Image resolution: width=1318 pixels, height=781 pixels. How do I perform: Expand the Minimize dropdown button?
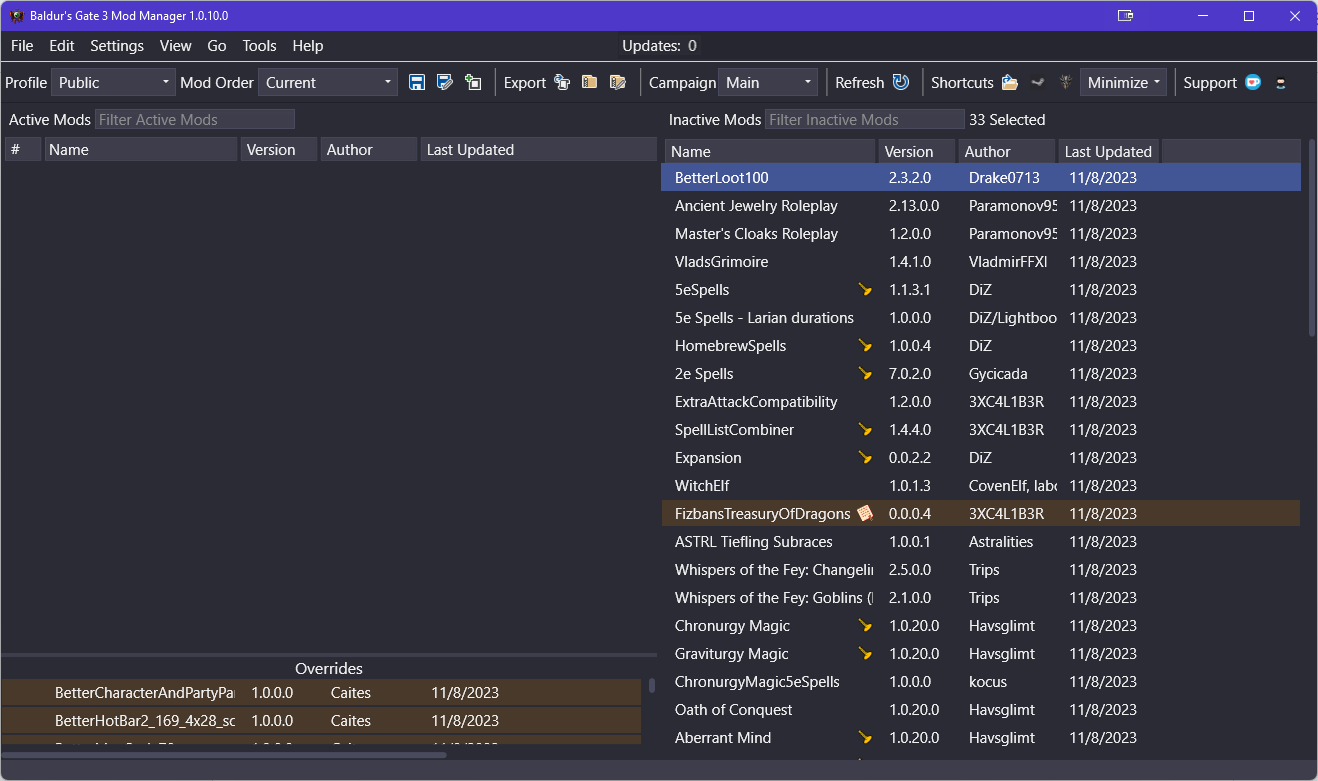point(1124,83)
